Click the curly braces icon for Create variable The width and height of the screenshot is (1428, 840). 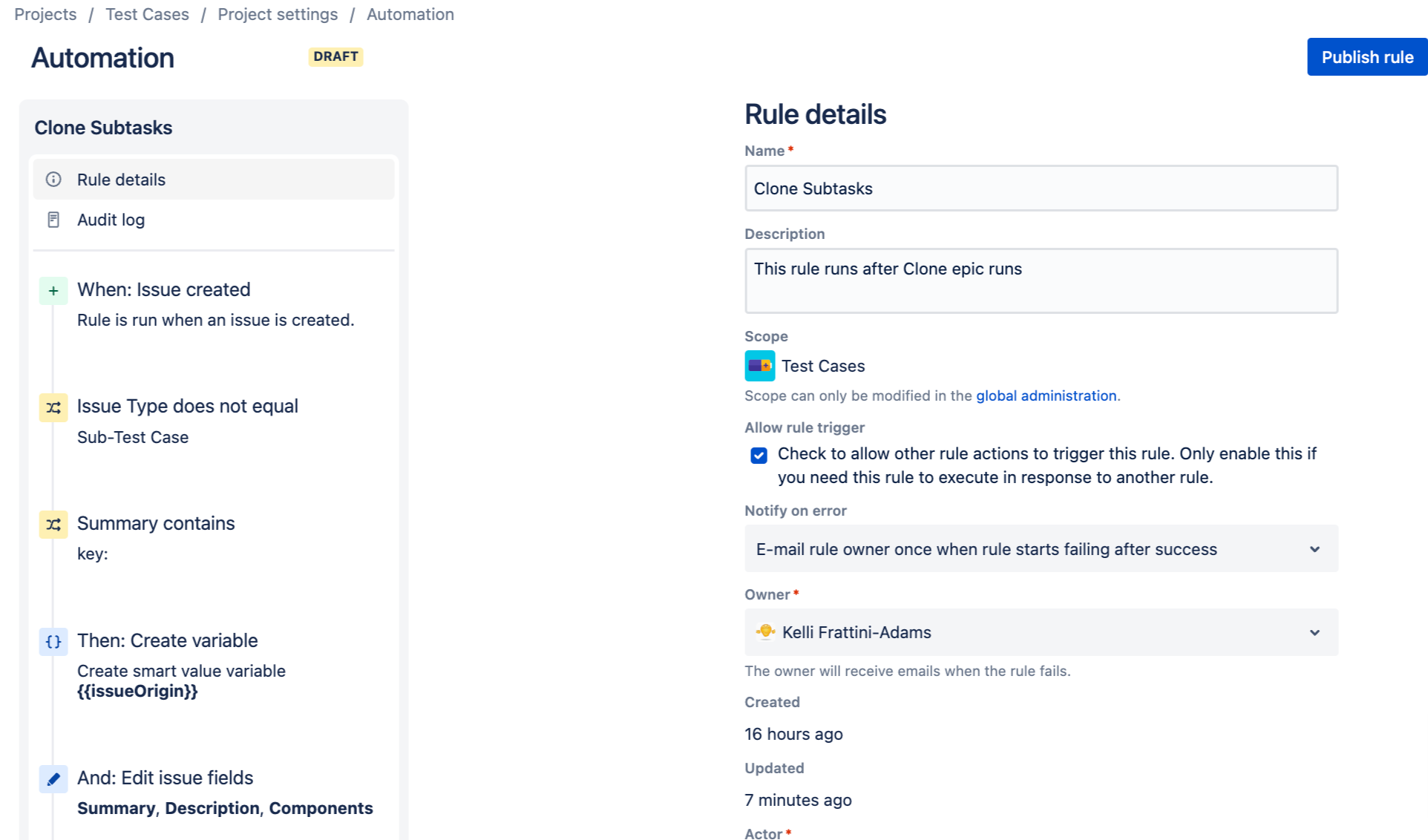[53, 642]
